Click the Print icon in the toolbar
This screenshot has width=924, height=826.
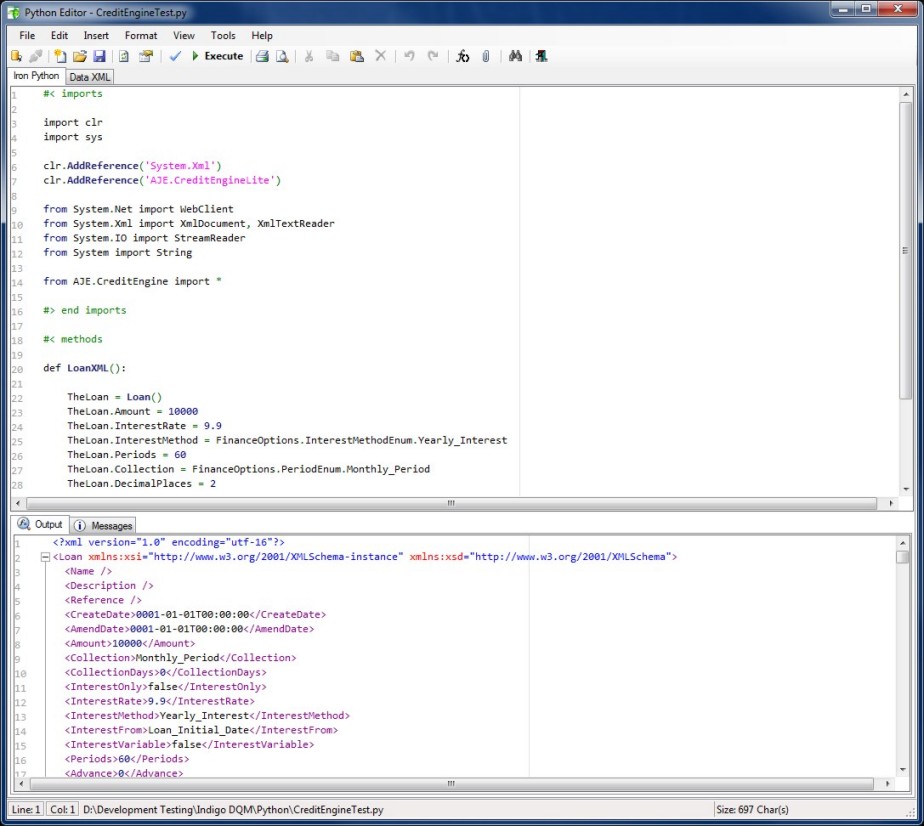pos(262,57)
